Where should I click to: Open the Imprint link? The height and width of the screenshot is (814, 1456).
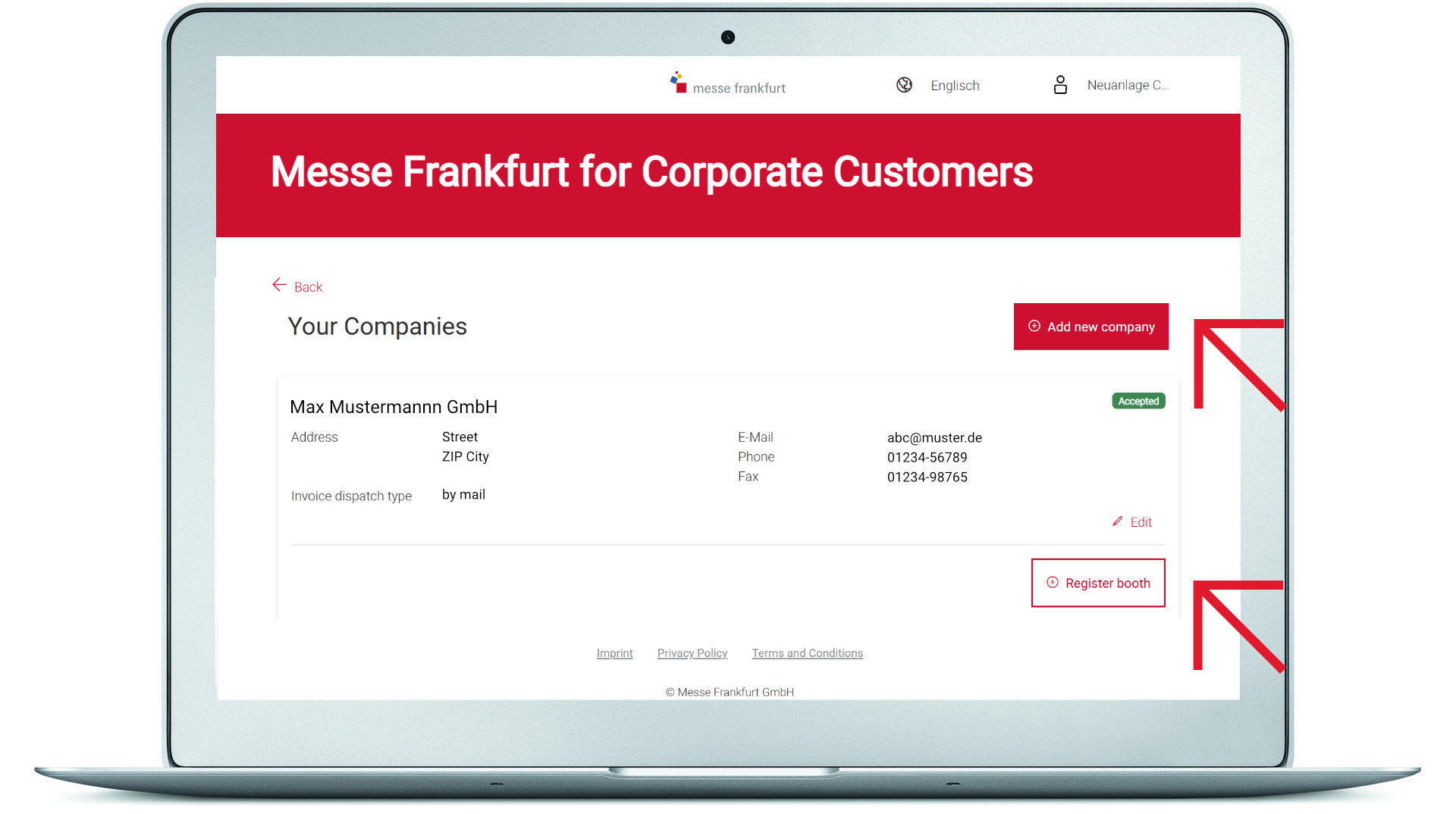(614, 653)
